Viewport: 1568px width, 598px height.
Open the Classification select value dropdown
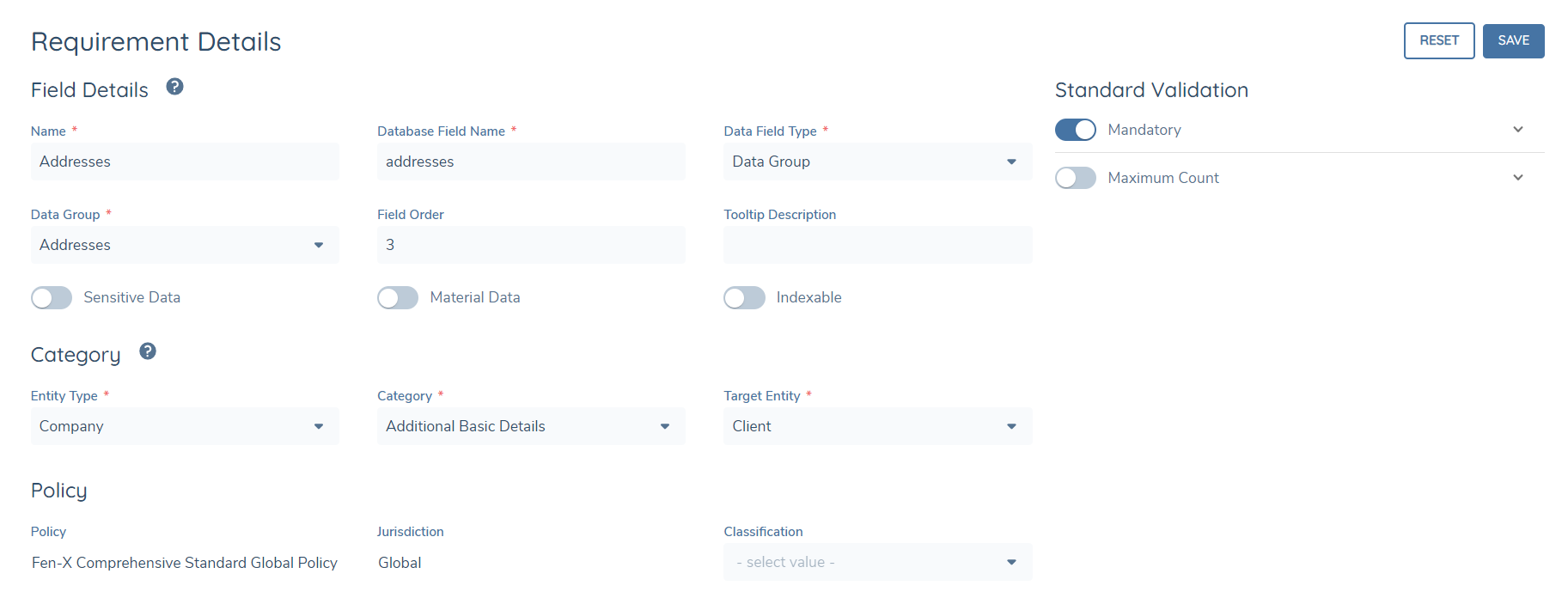(876, 562)
